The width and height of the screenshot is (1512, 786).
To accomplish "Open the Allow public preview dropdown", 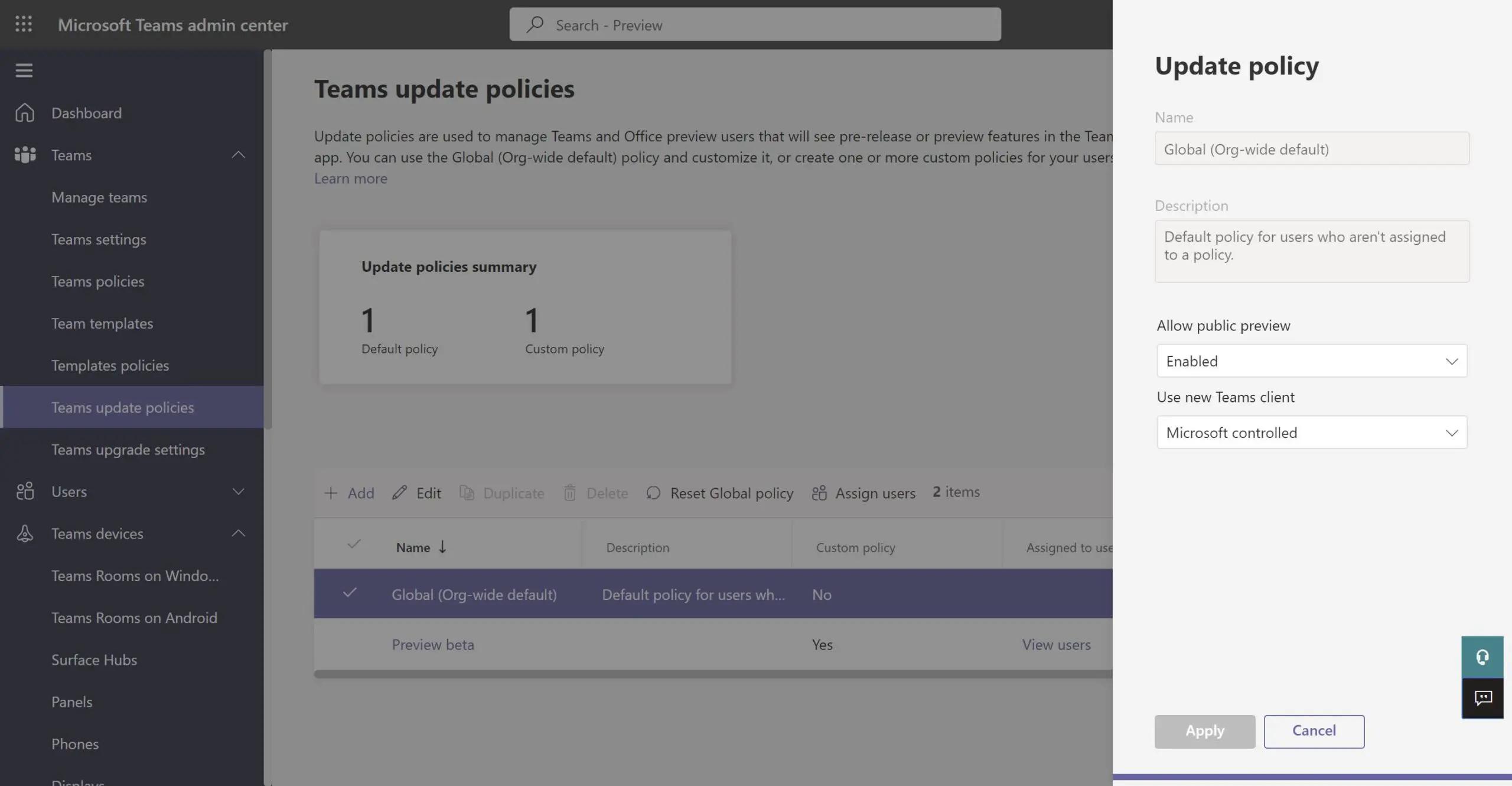I will coord(1312,360).
